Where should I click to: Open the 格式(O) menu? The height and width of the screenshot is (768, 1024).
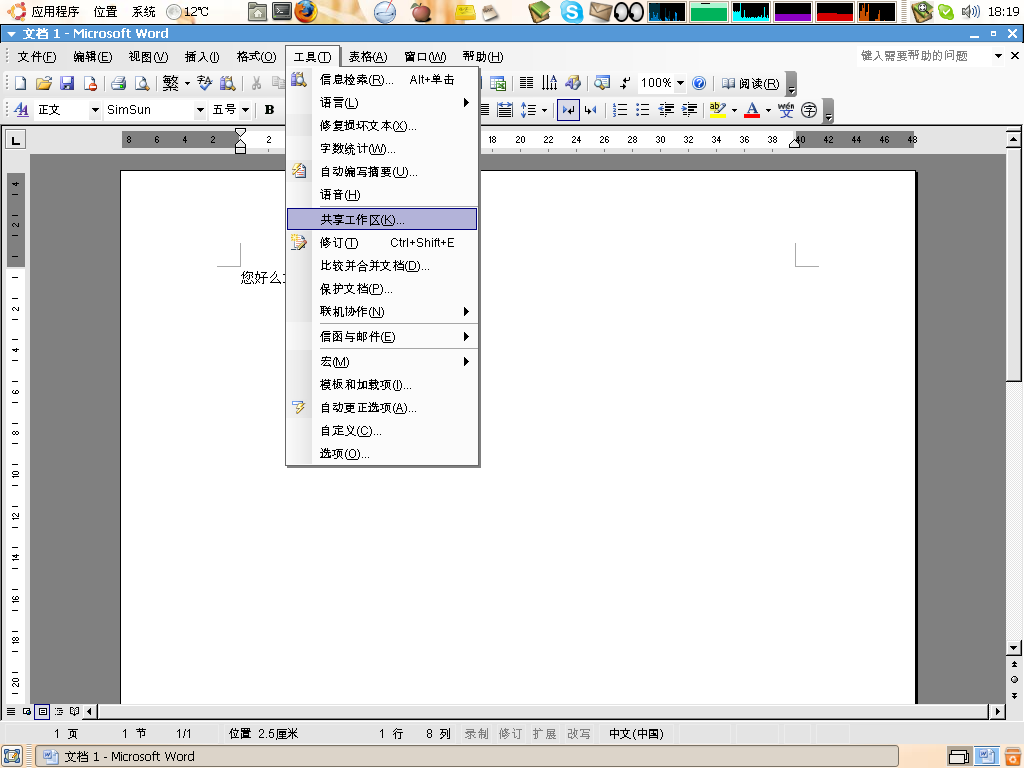click(256, 57)
